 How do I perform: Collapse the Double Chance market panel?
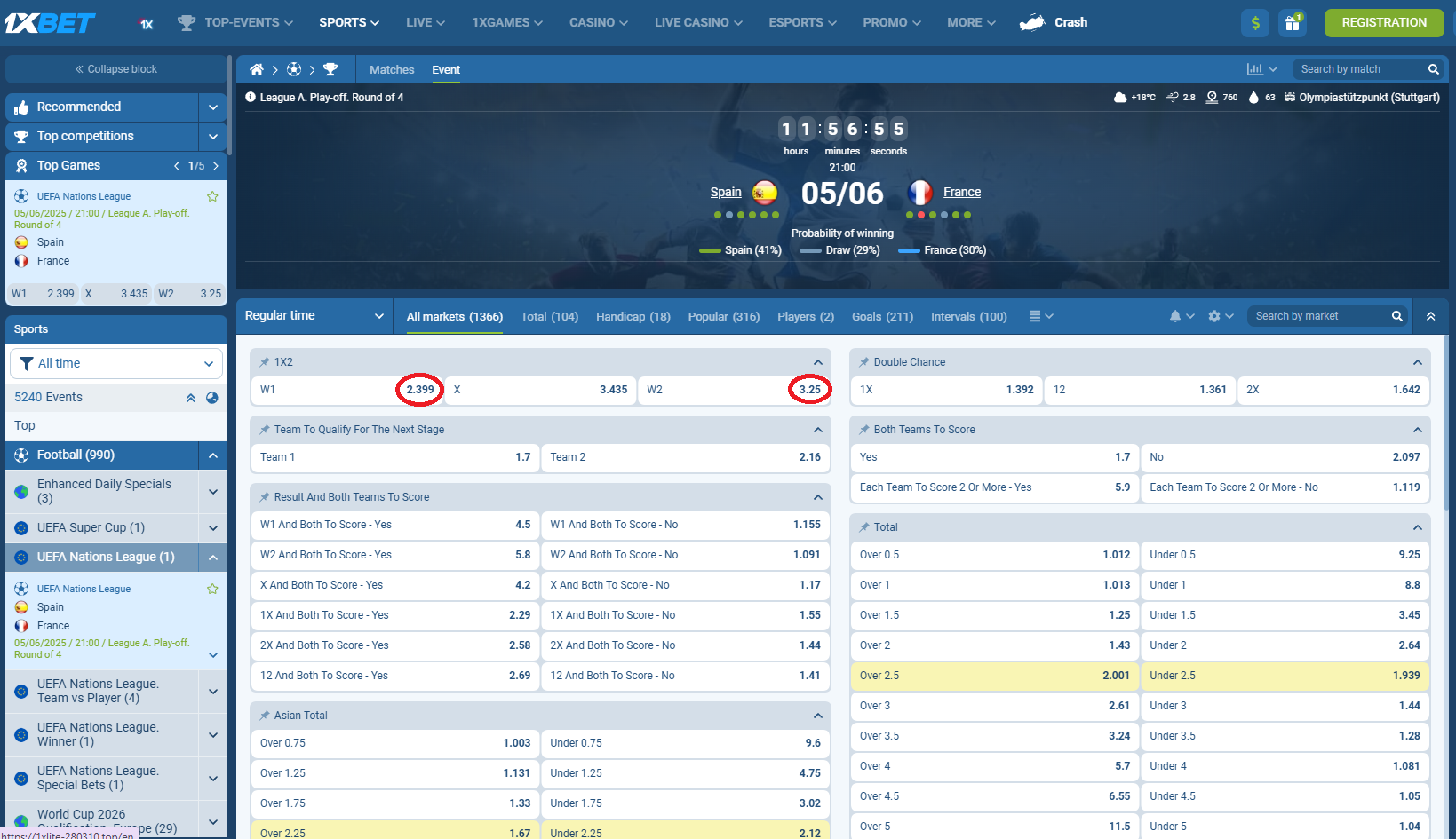pos(1417,362)
